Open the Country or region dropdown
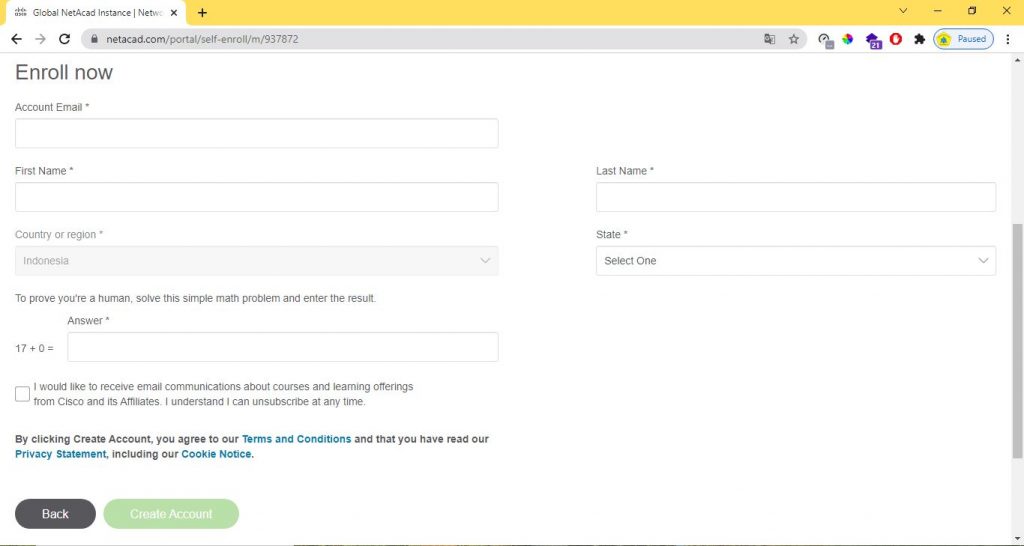Image resolution: width=1024 pixels, height=546 pixels. coord(257,261)
